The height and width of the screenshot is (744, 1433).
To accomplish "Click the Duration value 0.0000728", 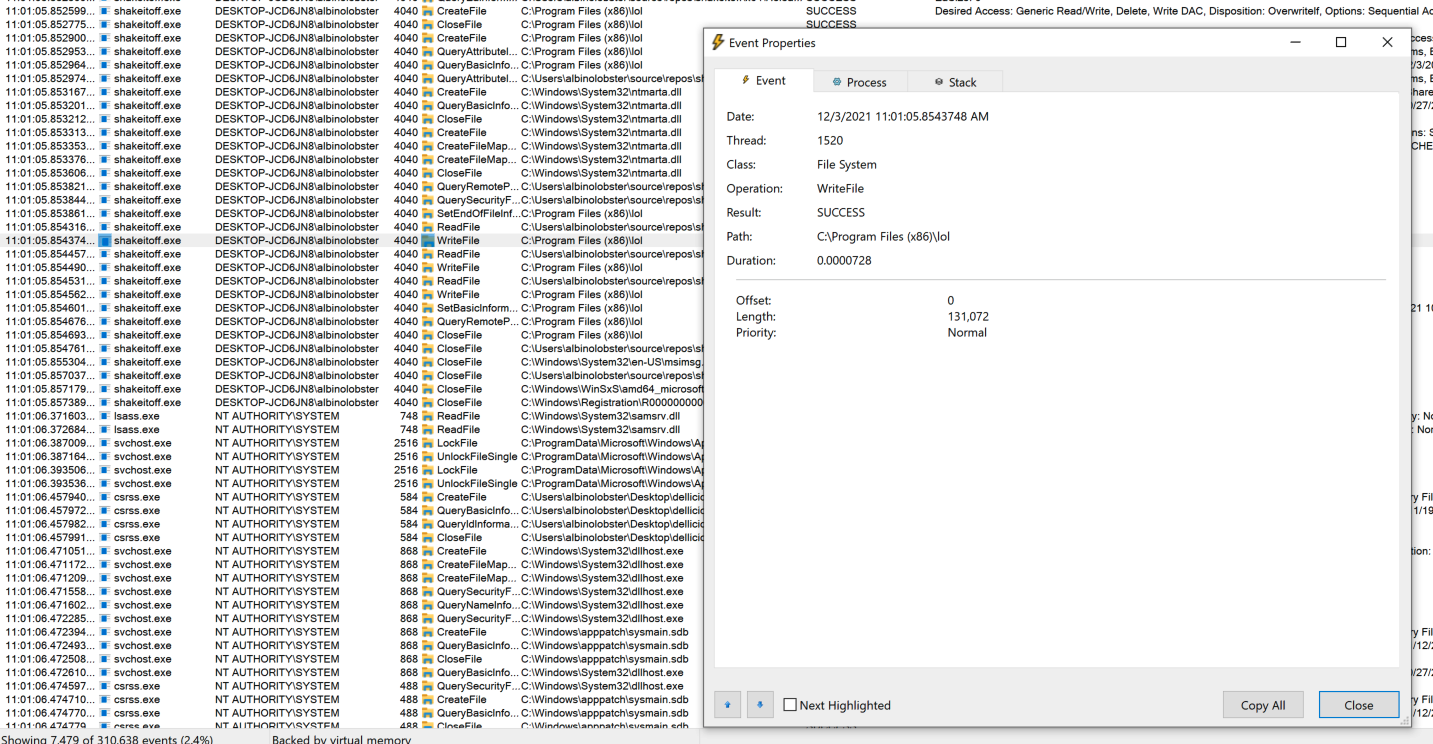I will (x=845, y=261).
